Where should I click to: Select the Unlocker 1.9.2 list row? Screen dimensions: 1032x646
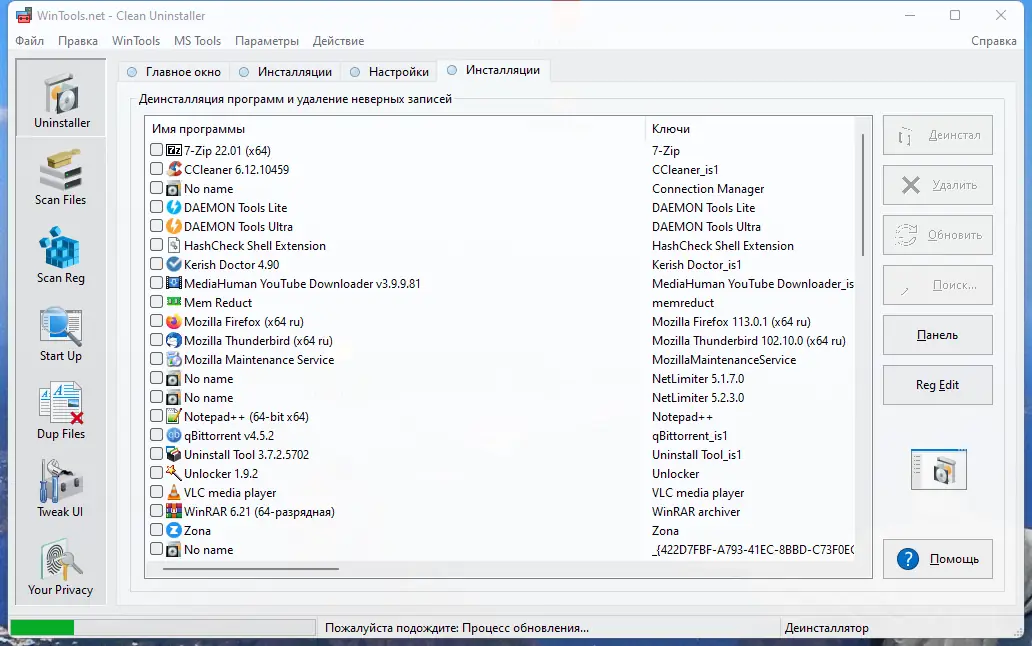pos(500,474)
